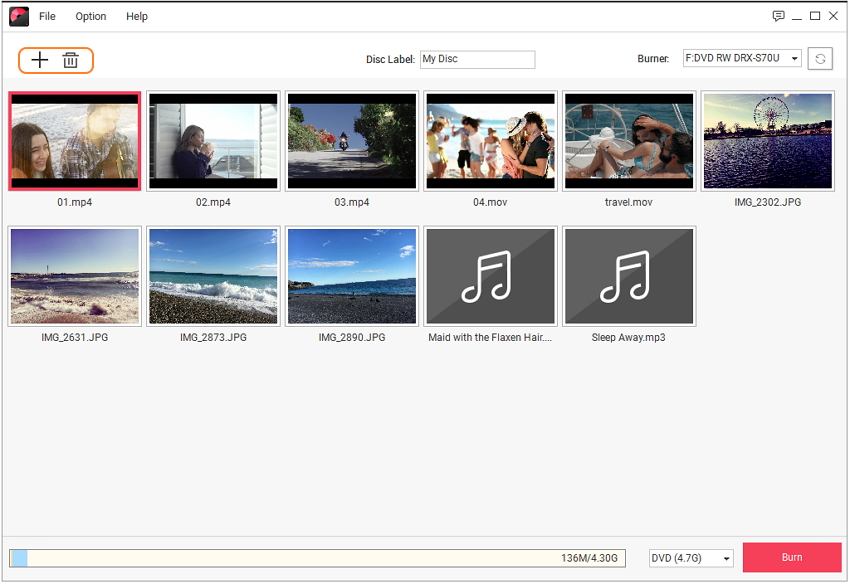
Task: Click the plus icon to add files
Action: [39, 60]
